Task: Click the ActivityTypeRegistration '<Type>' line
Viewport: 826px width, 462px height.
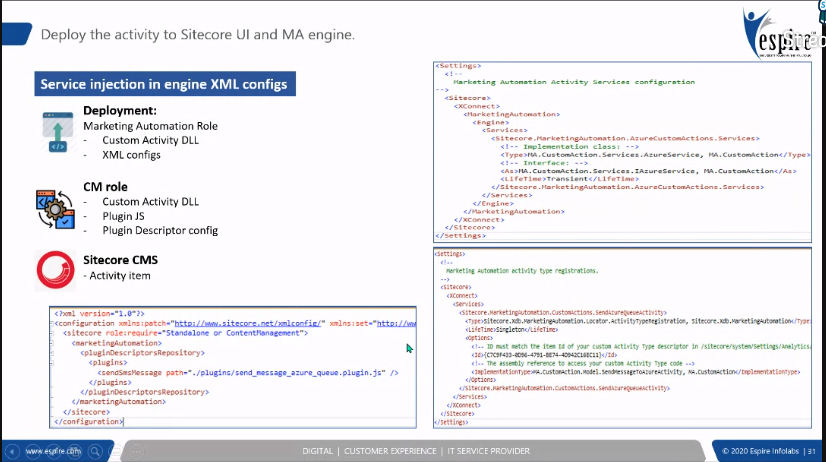Action: pyautogui.click(x=637, y=321)
